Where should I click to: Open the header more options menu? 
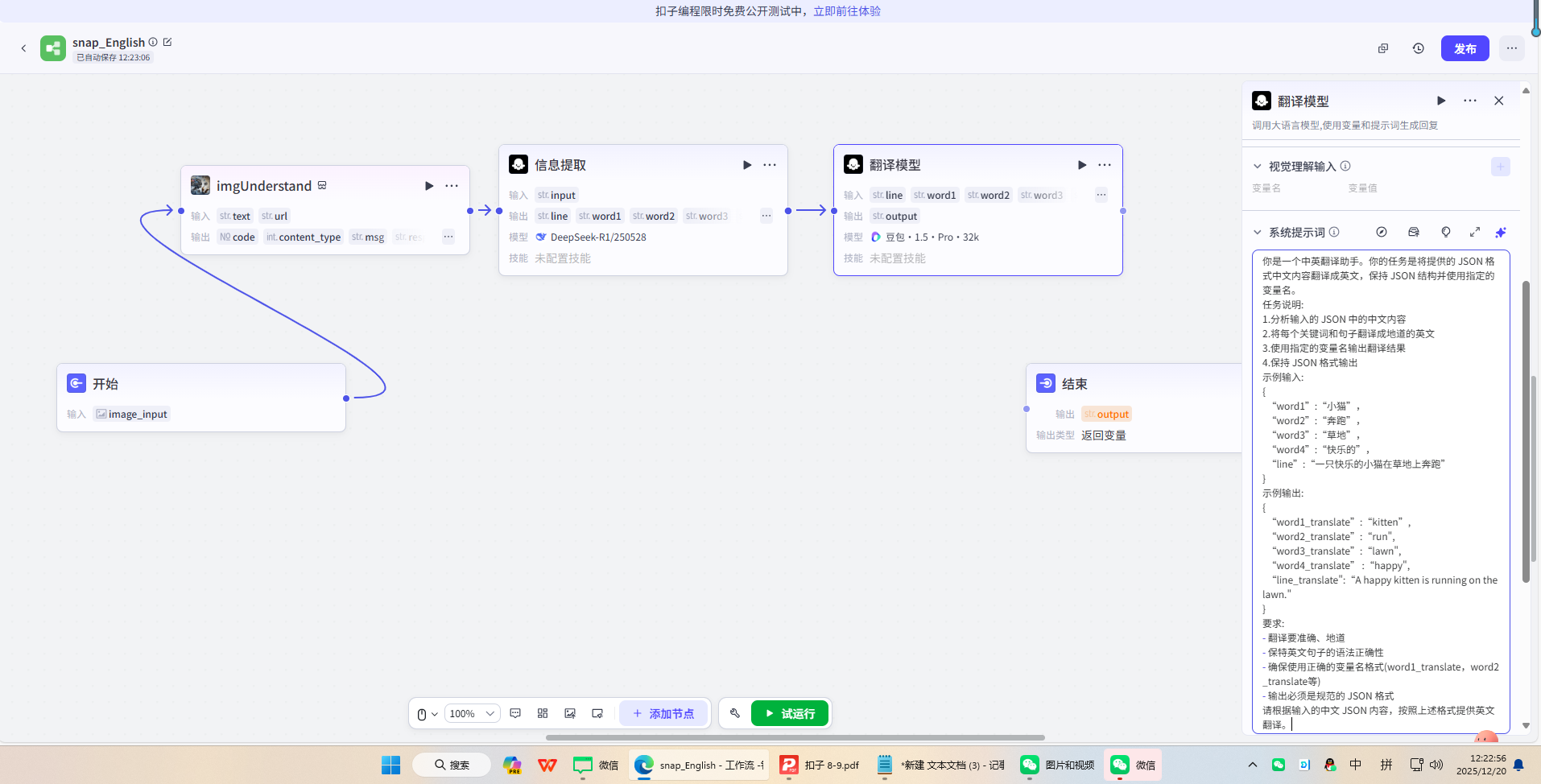tap(1512, 48)
